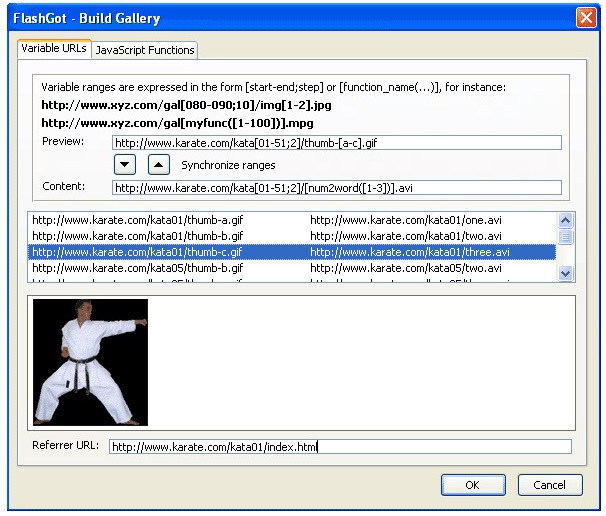The height and width of the screenshot is (516, 606).
Task: Click the down arrow synchronize ranges button
Action: tap(124, 165)
